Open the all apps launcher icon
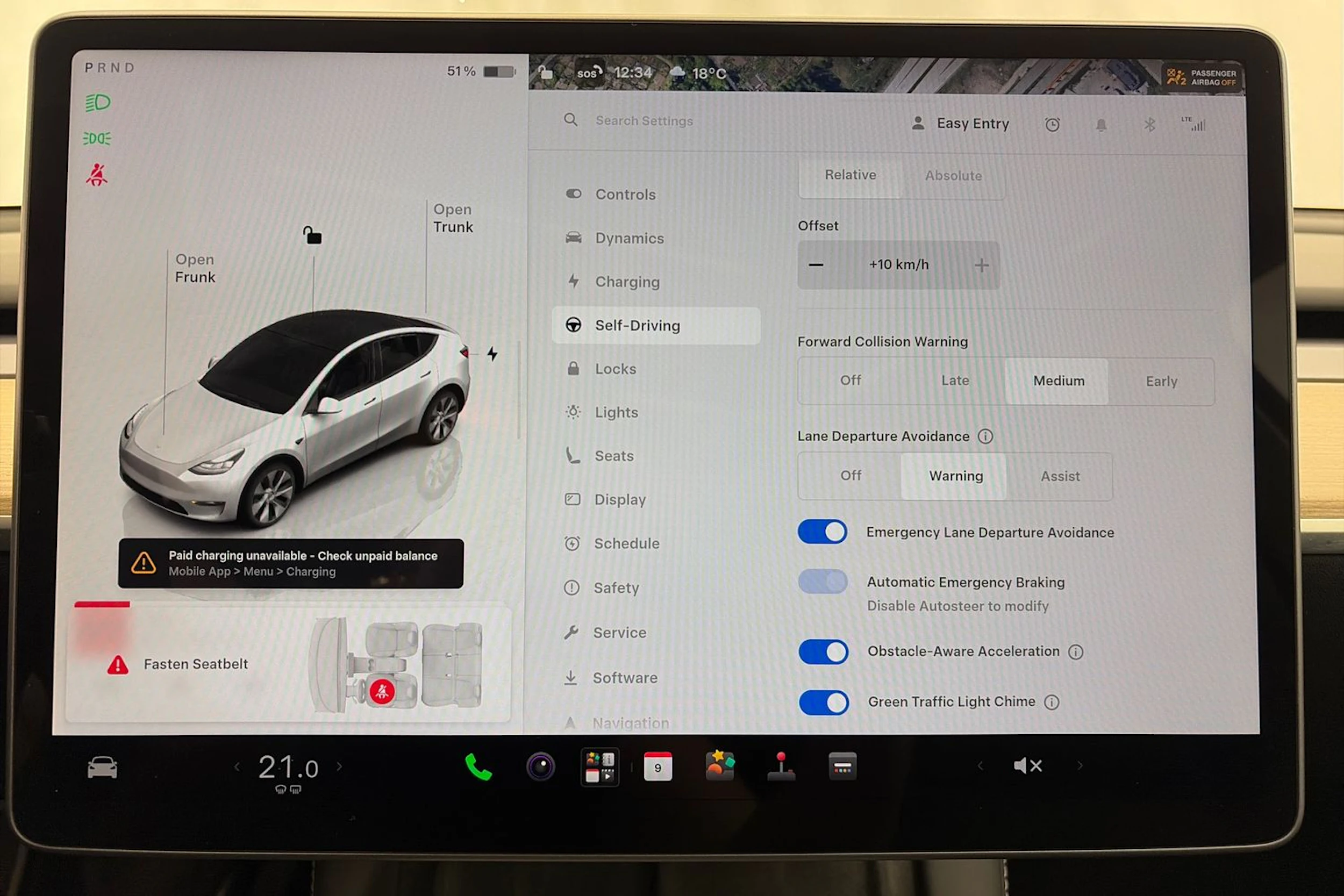This screenshot has height=896, width=1344. coord(600,767)
